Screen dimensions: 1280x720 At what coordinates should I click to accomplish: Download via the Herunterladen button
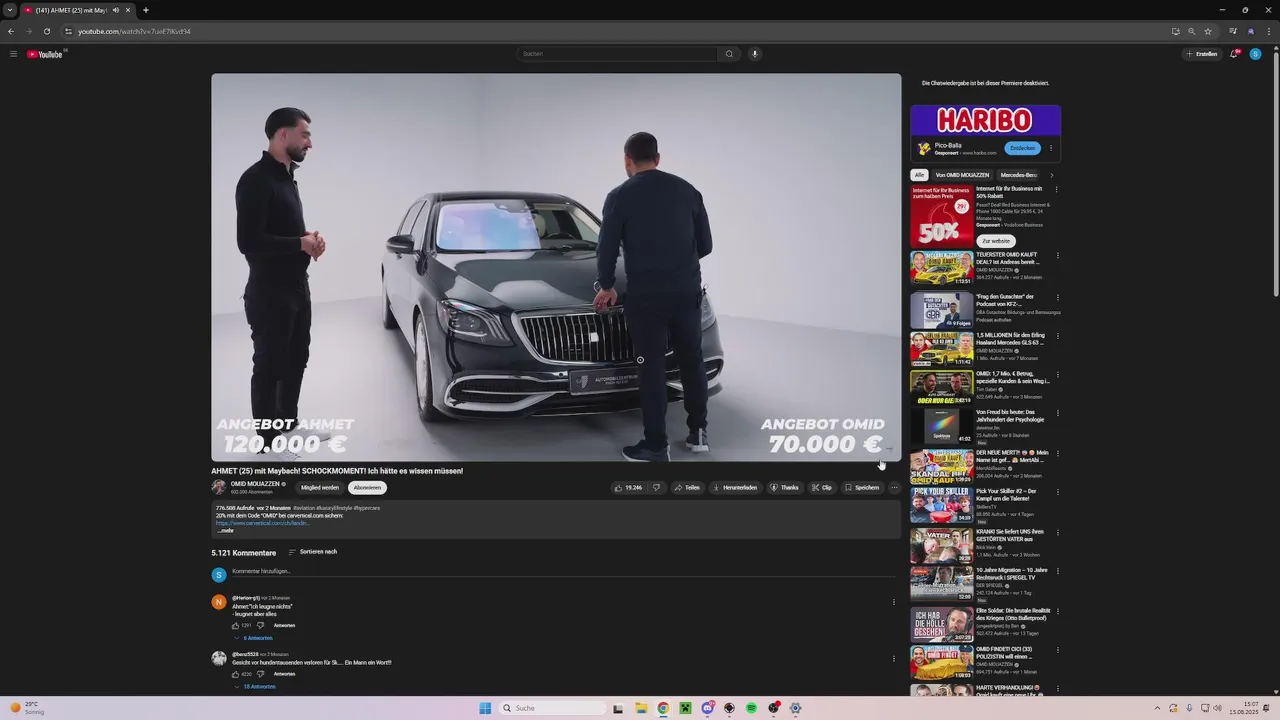point(735,488)
